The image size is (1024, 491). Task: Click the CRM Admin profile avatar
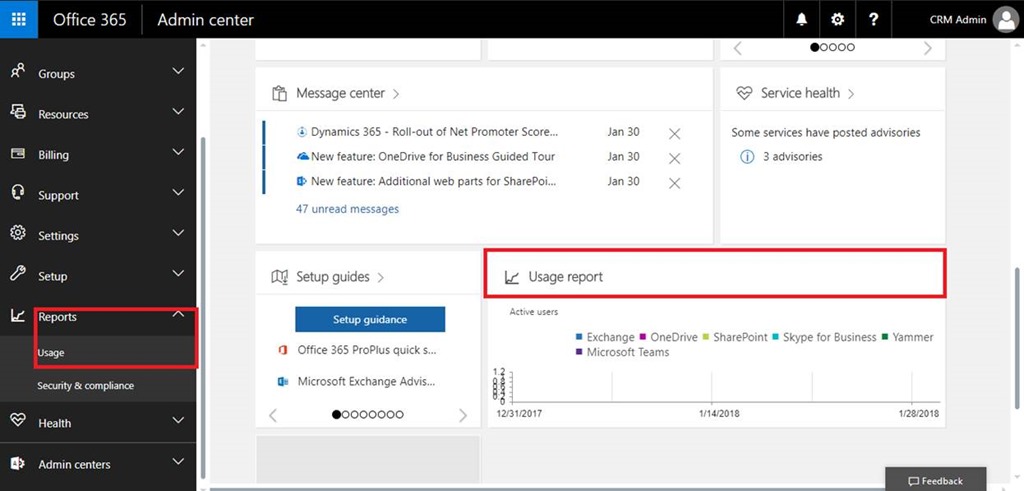pos(1004,20)
